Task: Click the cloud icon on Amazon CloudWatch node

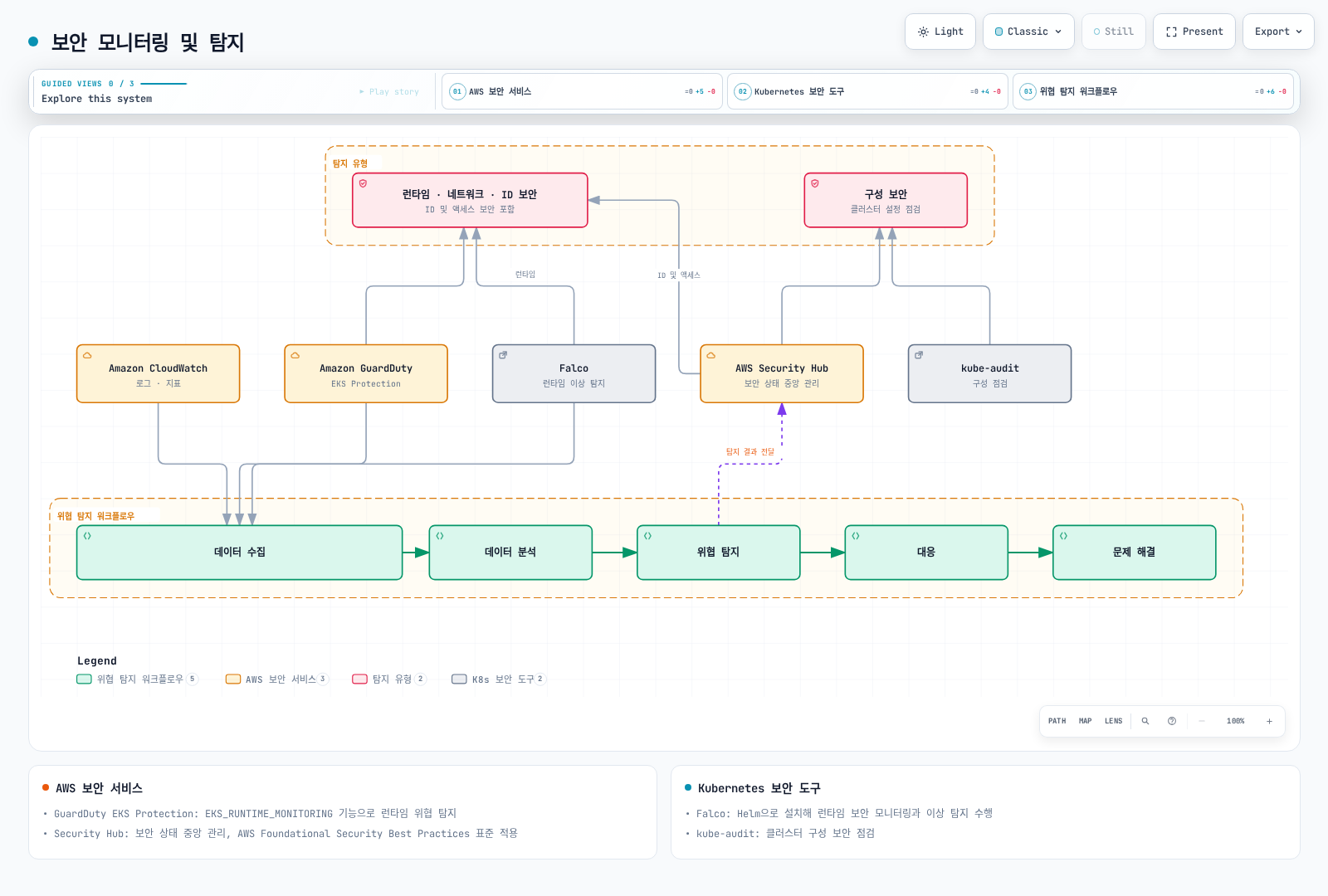Action: pos(87,355)
